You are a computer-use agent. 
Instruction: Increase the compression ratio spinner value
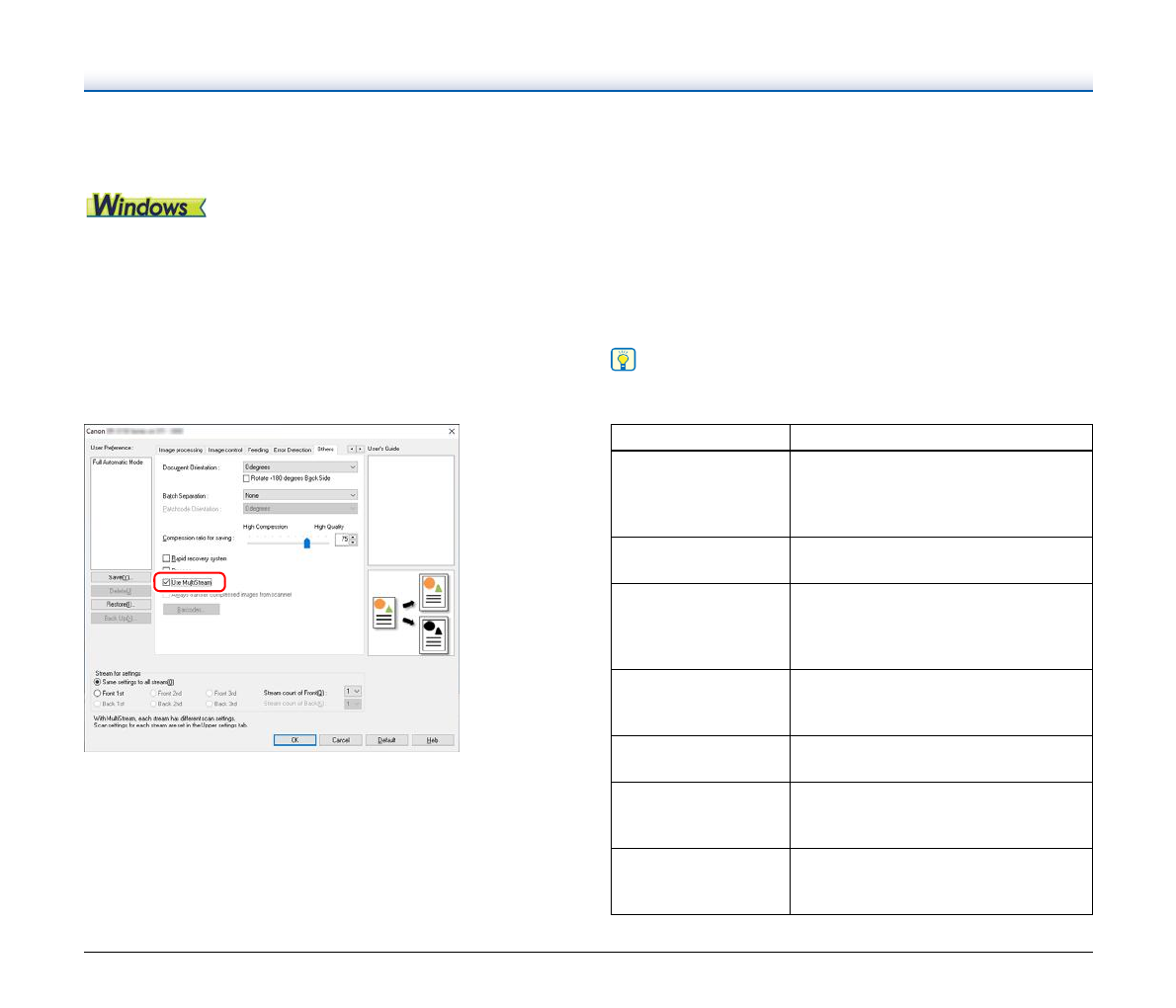(354, 537)
